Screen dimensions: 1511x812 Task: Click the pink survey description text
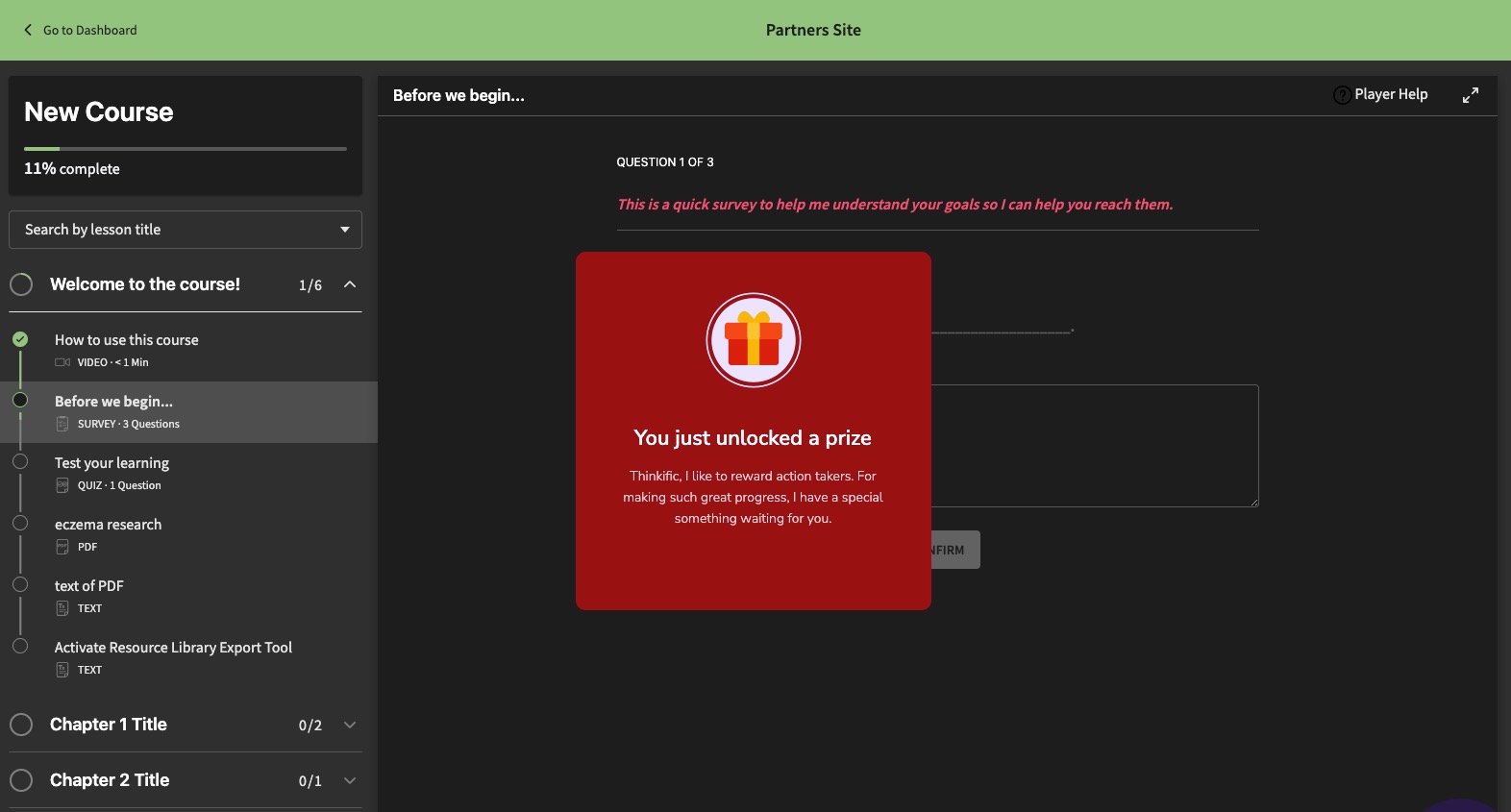(895, 205)
